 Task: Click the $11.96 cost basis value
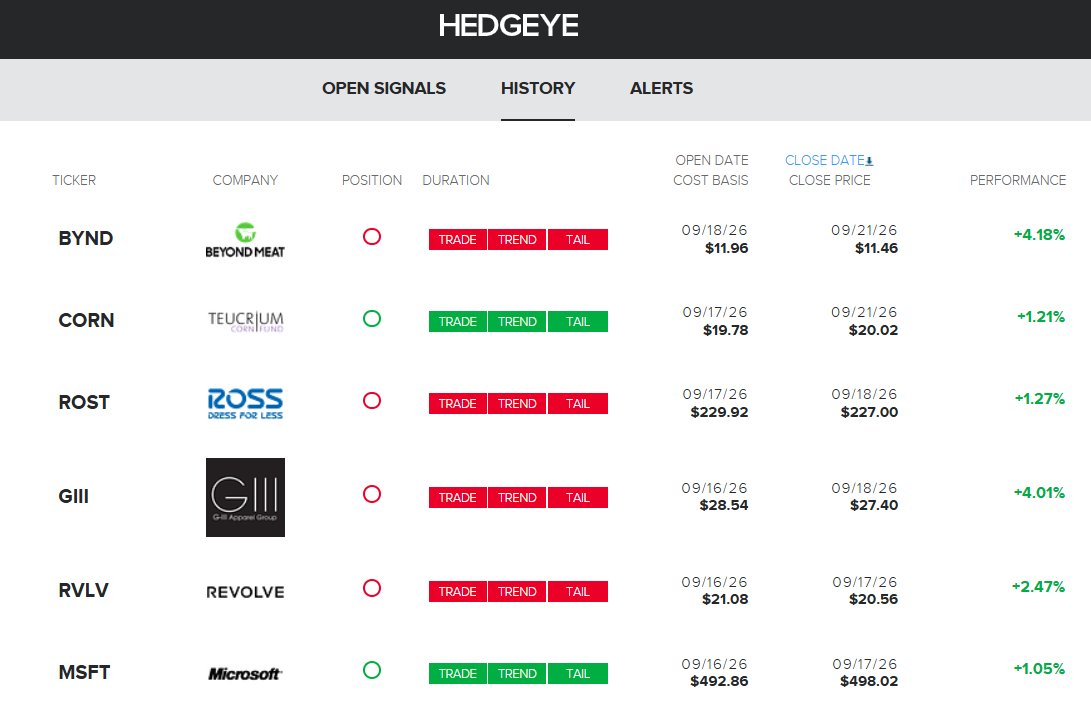(x=726, y=248)
